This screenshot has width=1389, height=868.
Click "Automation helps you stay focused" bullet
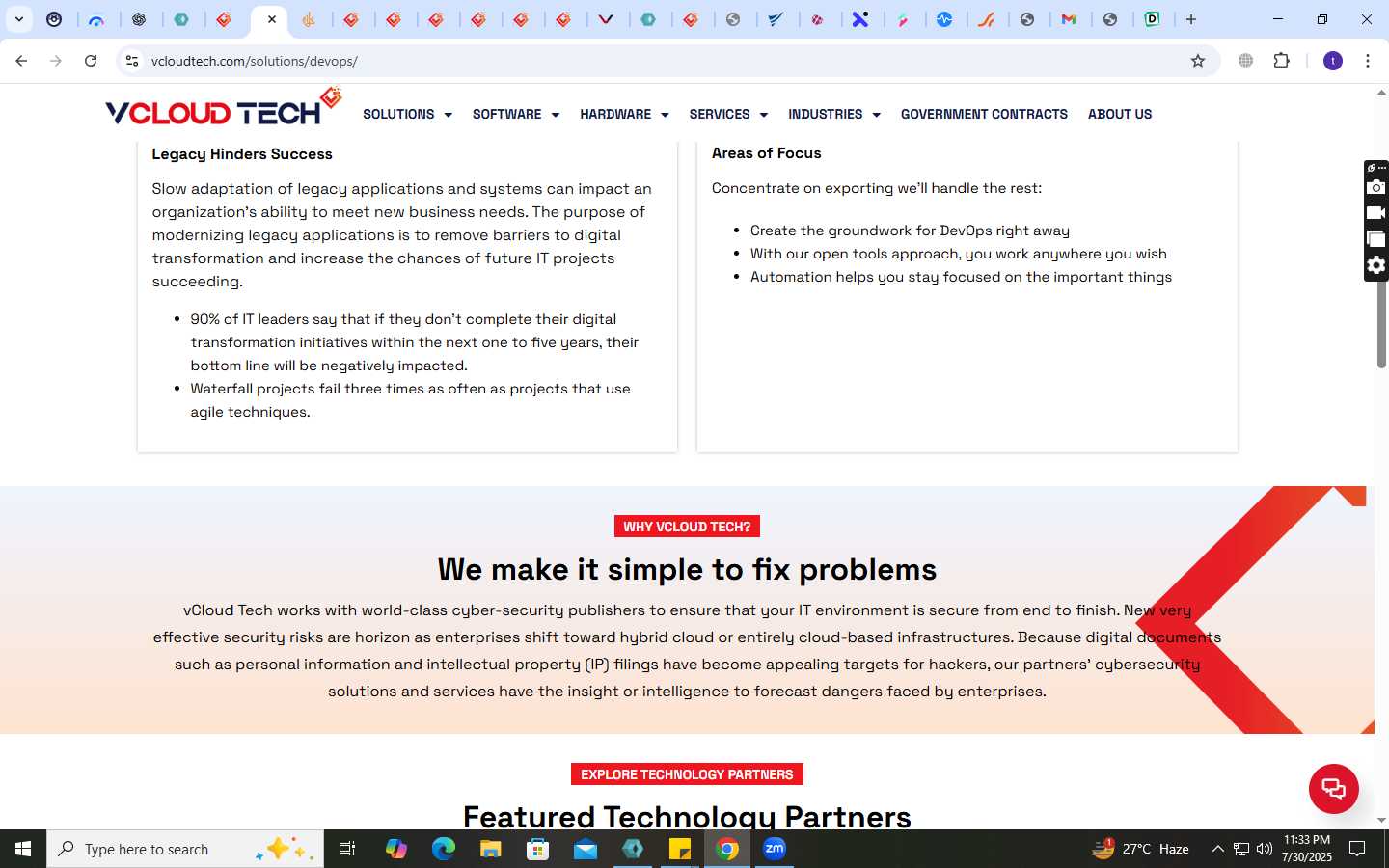961,277
